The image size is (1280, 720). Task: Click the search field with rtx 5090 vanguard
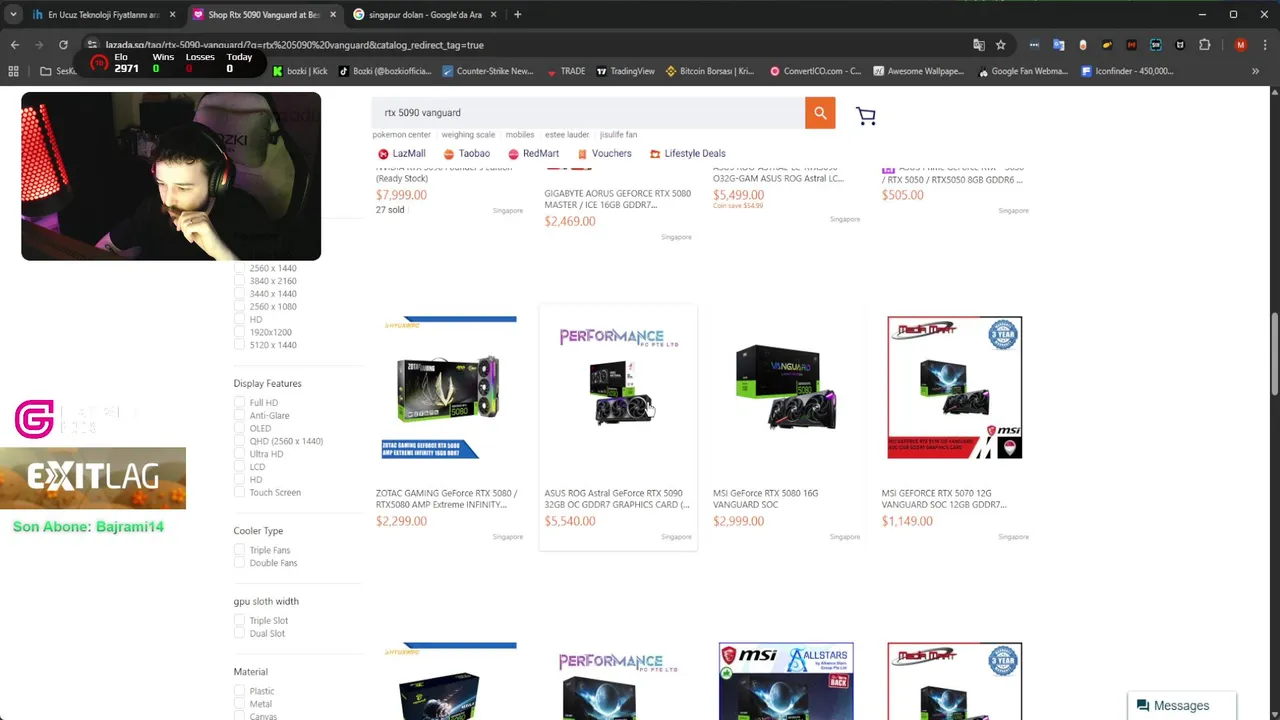pos(588,113)
